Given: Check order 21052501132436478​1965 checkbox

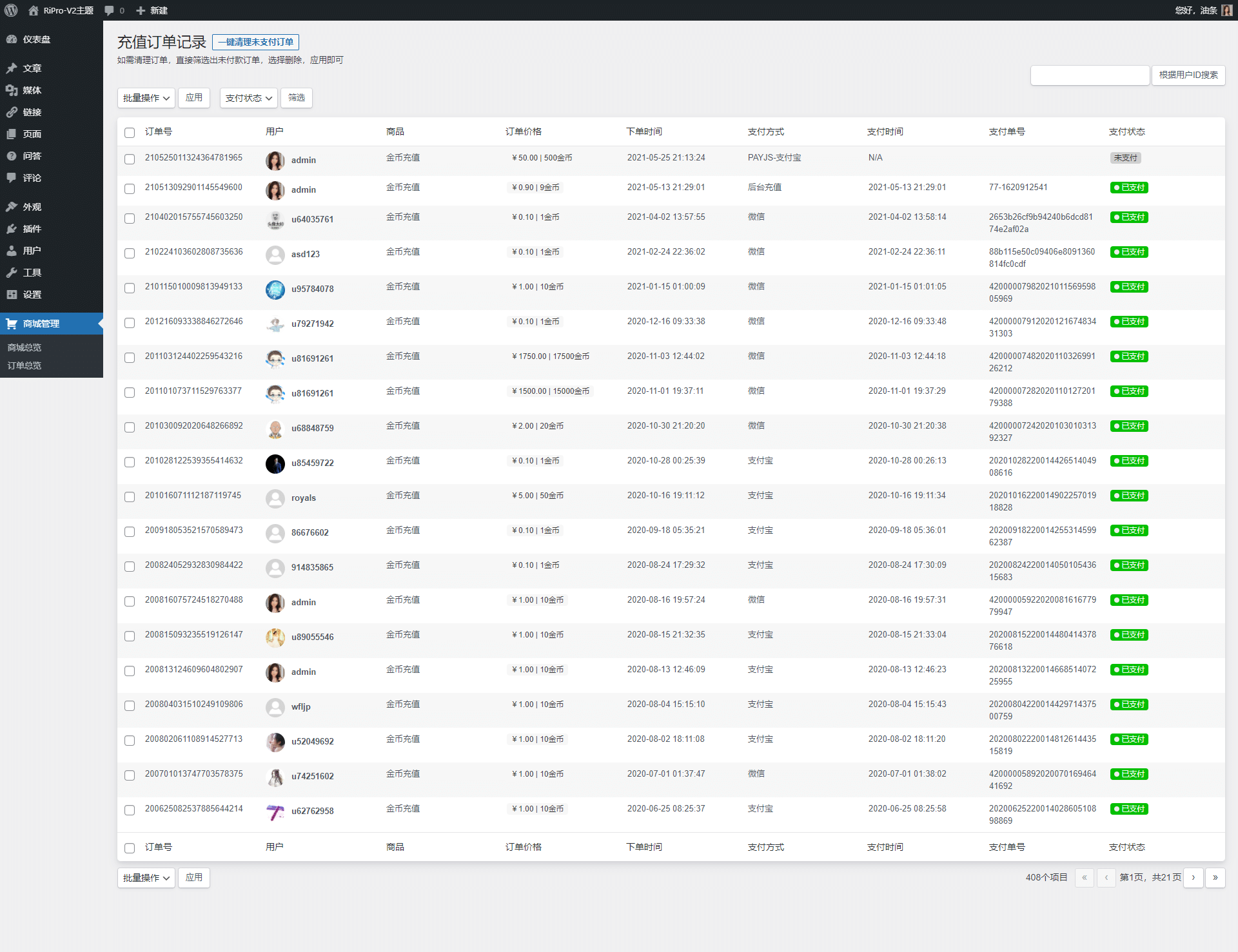Looking at the screenshot, I should point(130,159).
